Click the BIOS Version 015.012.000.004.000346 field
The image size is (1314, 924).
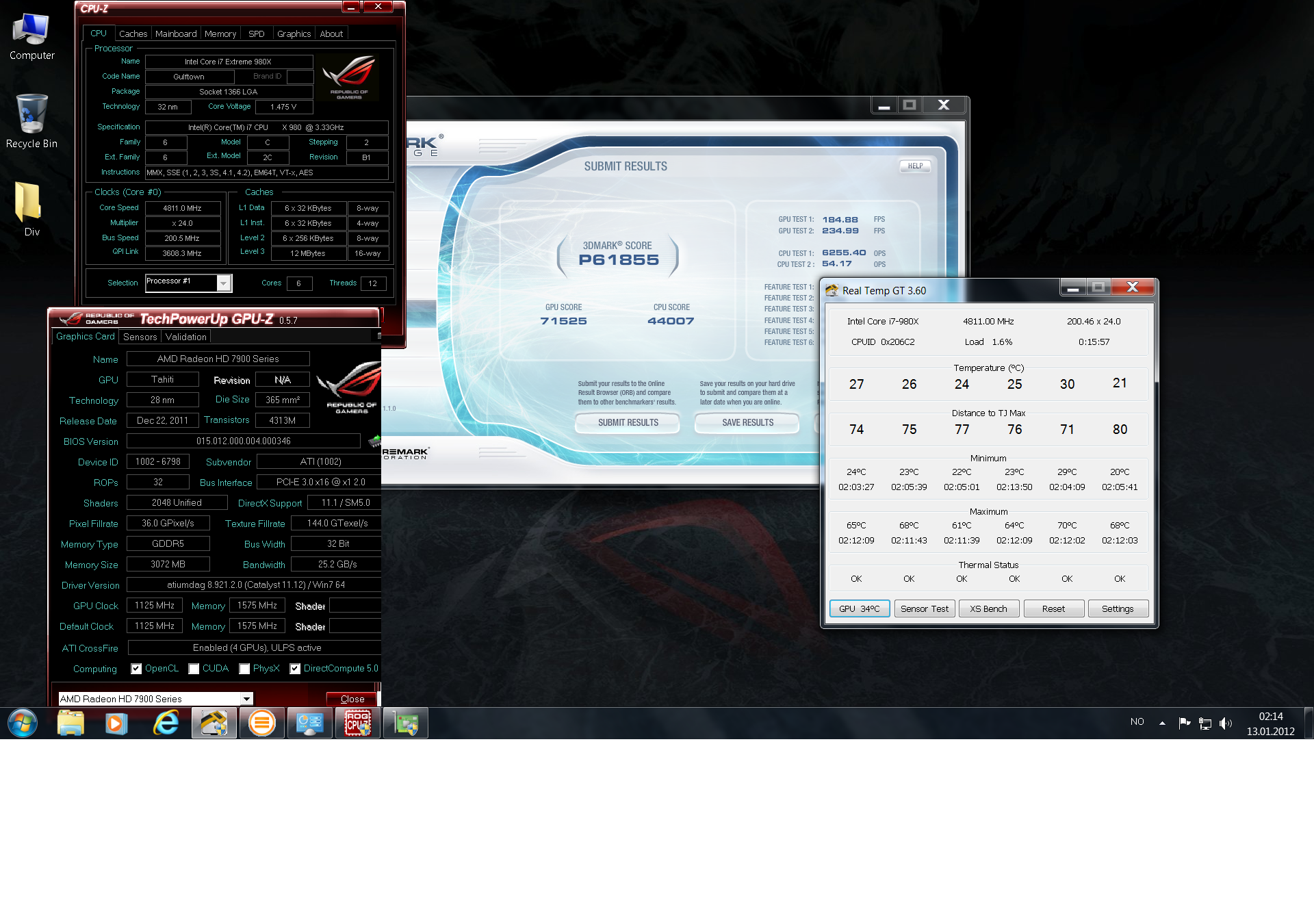click(x=244, y=441)
